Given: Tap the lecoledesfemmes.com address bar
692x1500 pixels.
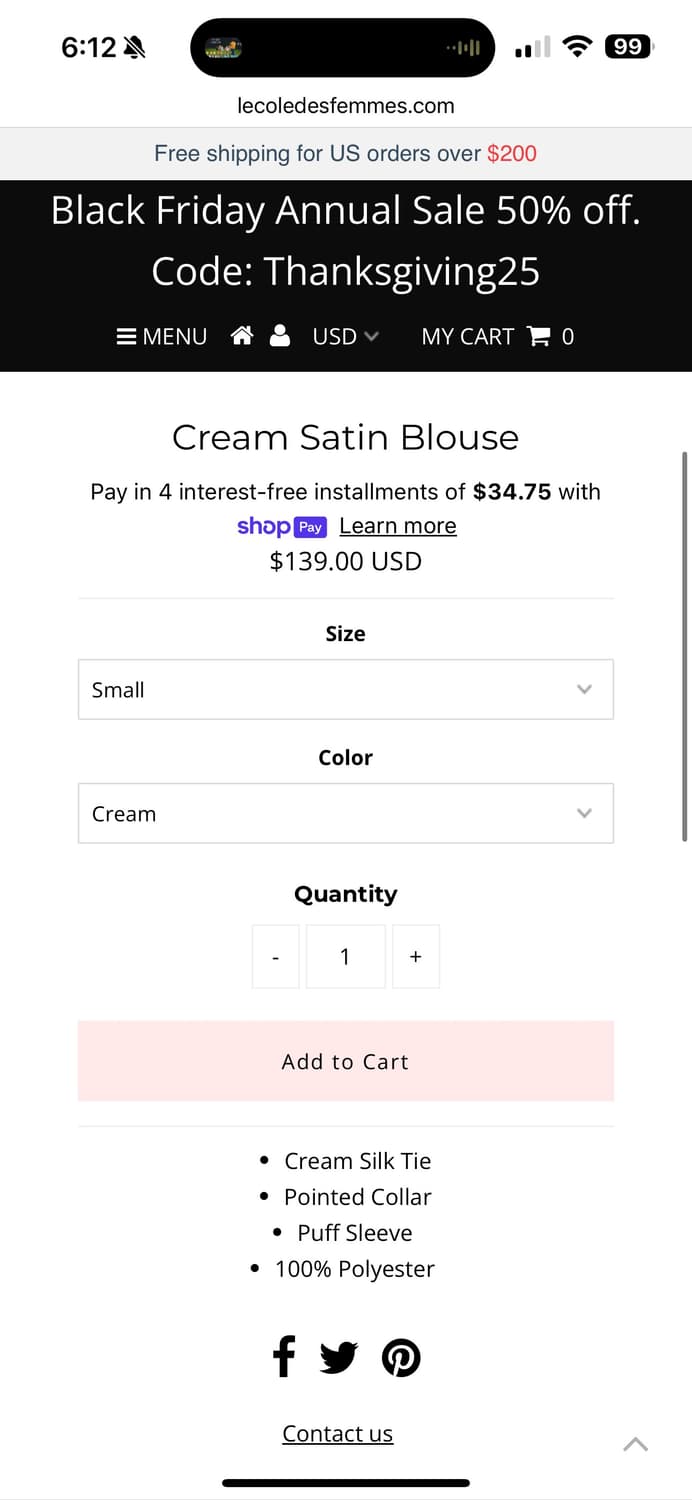Looking at the screenshot, I should coord(345,106).
